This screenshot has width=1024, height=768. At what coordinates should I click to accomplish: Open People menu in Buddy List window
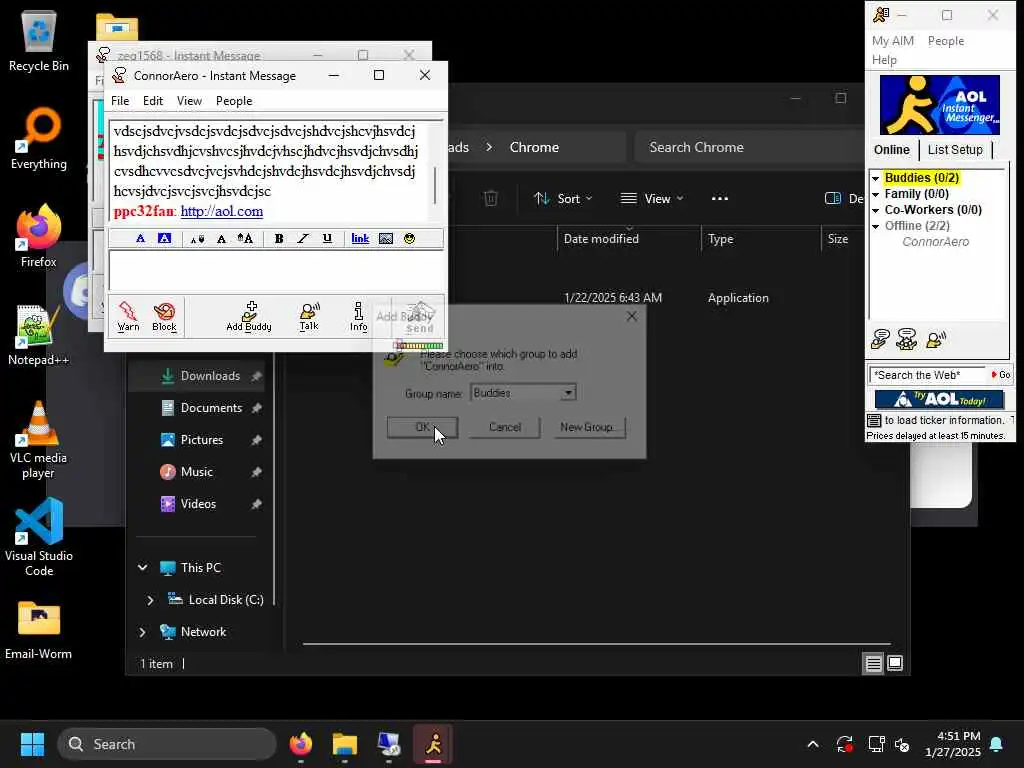(946, 40)
